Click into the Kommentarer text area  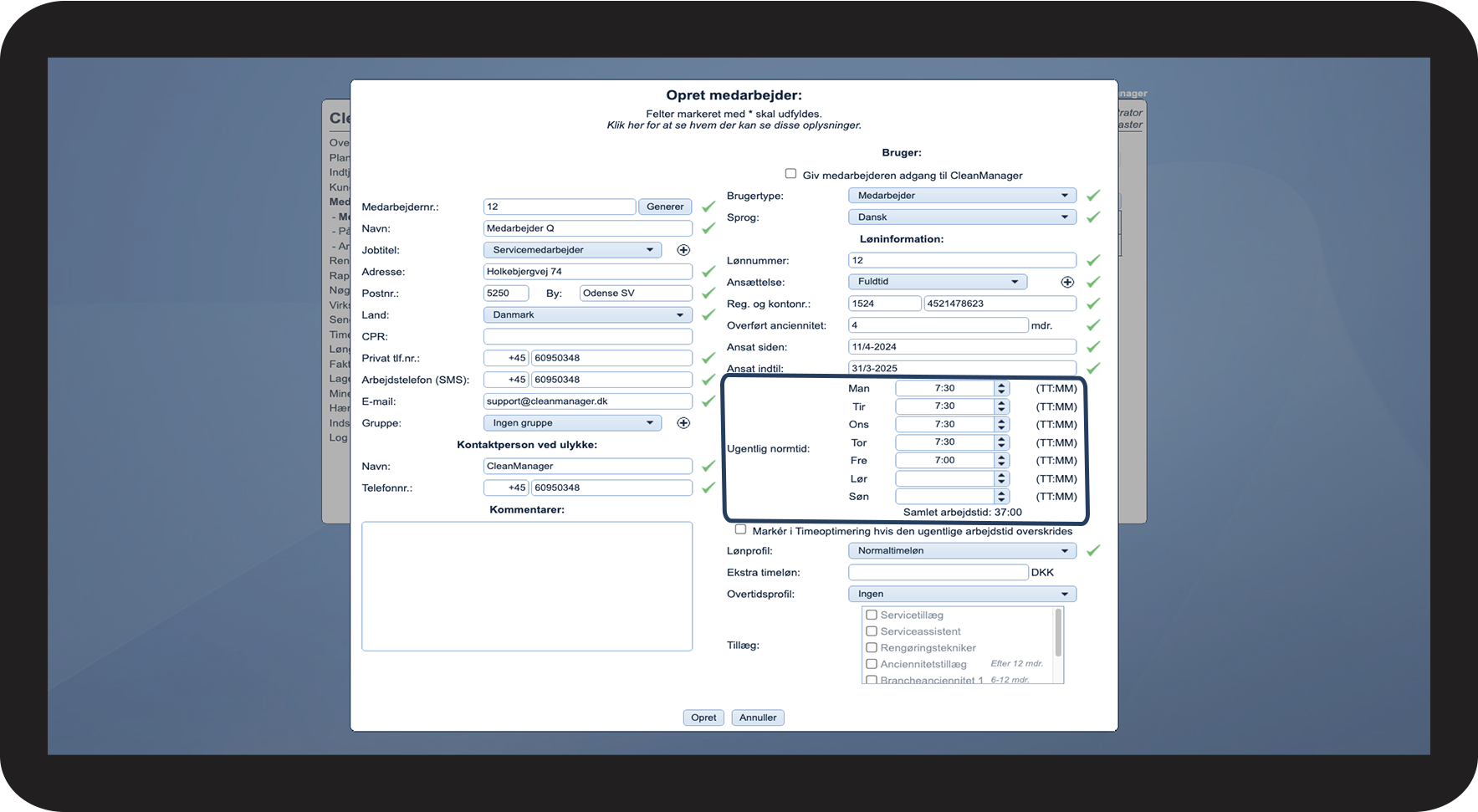click(x=527, y=586)
